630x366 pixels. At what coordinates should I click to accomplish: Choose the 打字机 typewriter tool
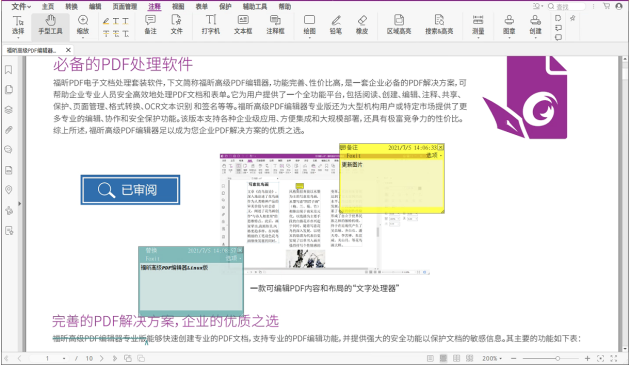click(x=211, y=25)
